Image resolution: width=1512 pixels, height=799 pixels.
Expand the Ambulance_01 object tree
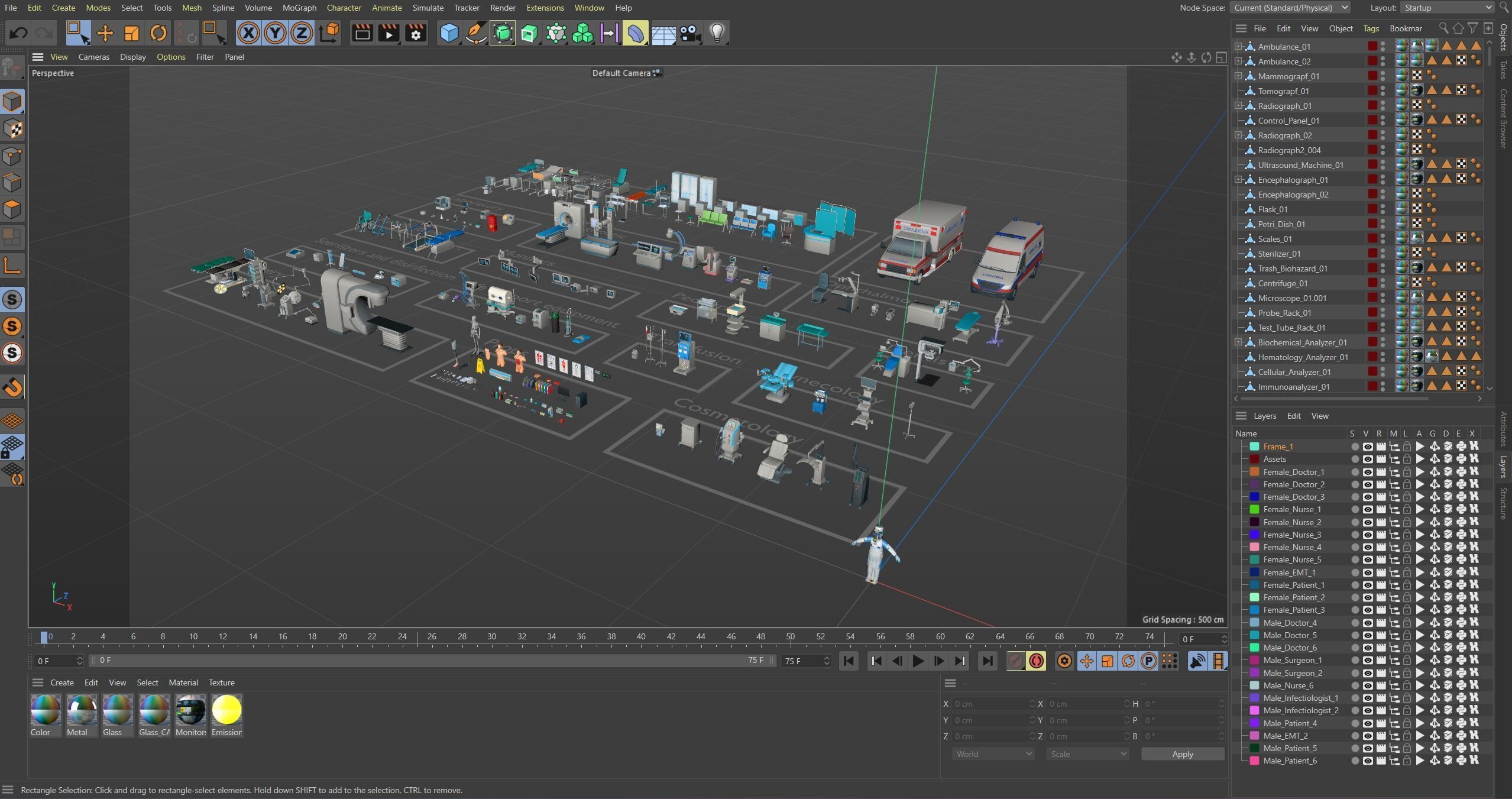click(1238, 47)
